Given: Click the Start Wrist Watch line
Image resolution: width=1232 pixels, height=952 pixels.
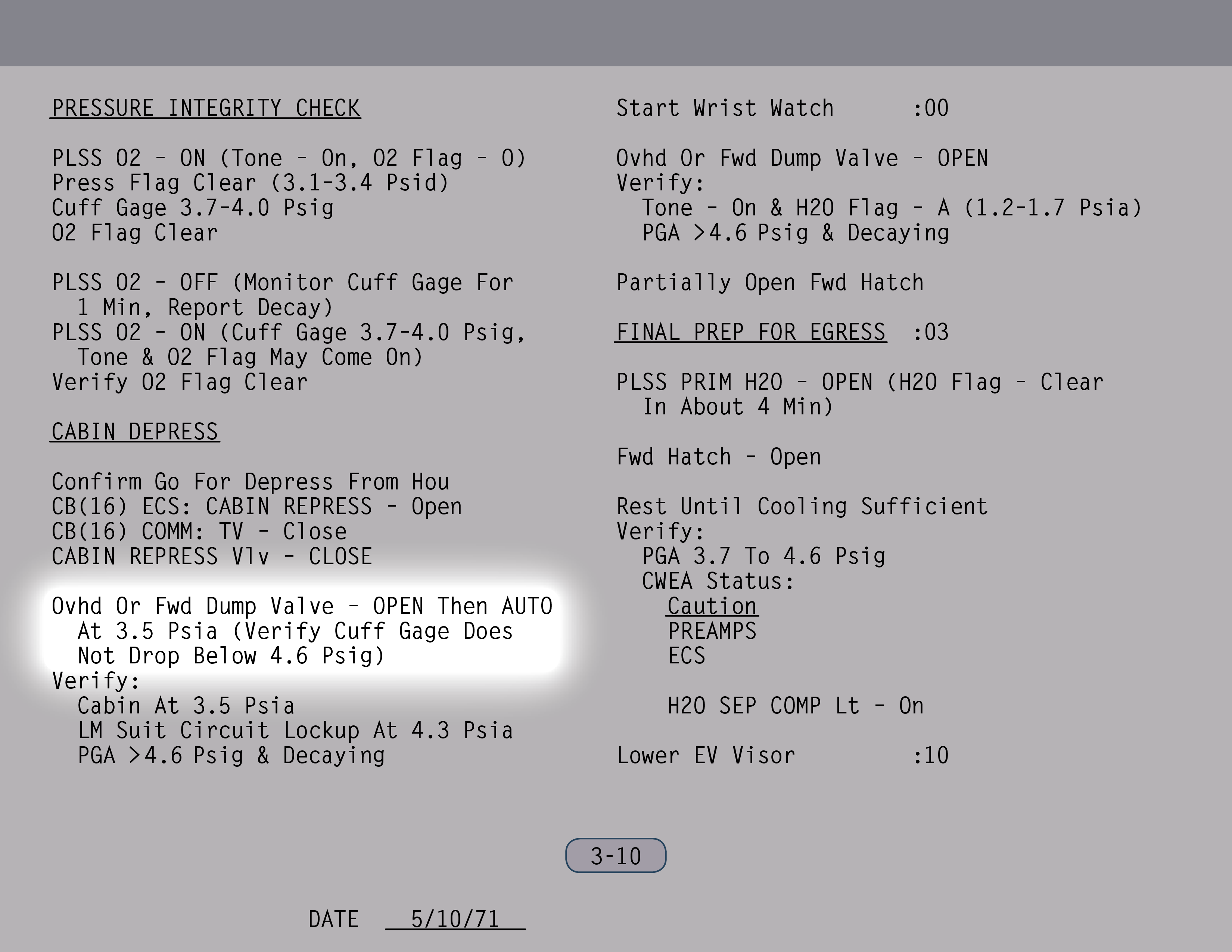Looking at the screenshot, I should coord(725,108).
